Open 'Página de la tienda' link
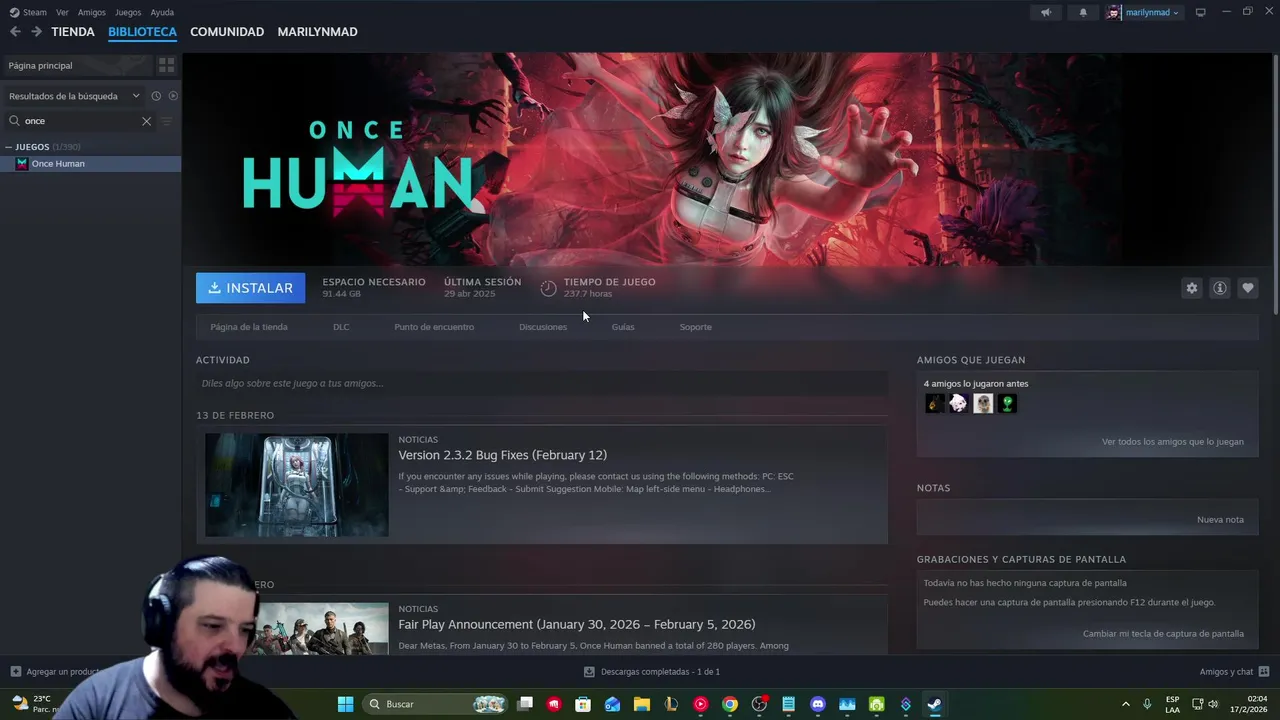The height and width of the screenshot is (720, 1280). point(249,327)
